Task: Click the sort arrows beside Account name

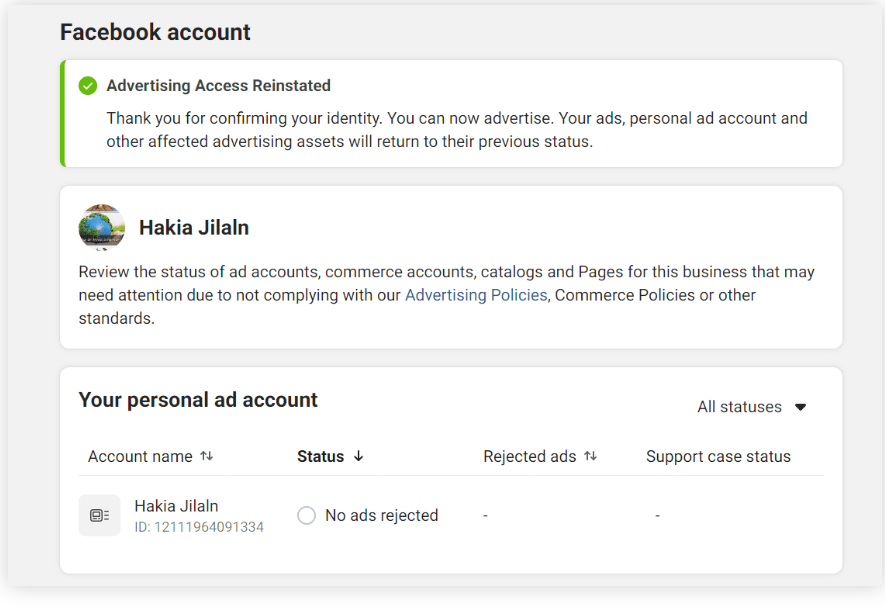Action: [x=207, y=456]
